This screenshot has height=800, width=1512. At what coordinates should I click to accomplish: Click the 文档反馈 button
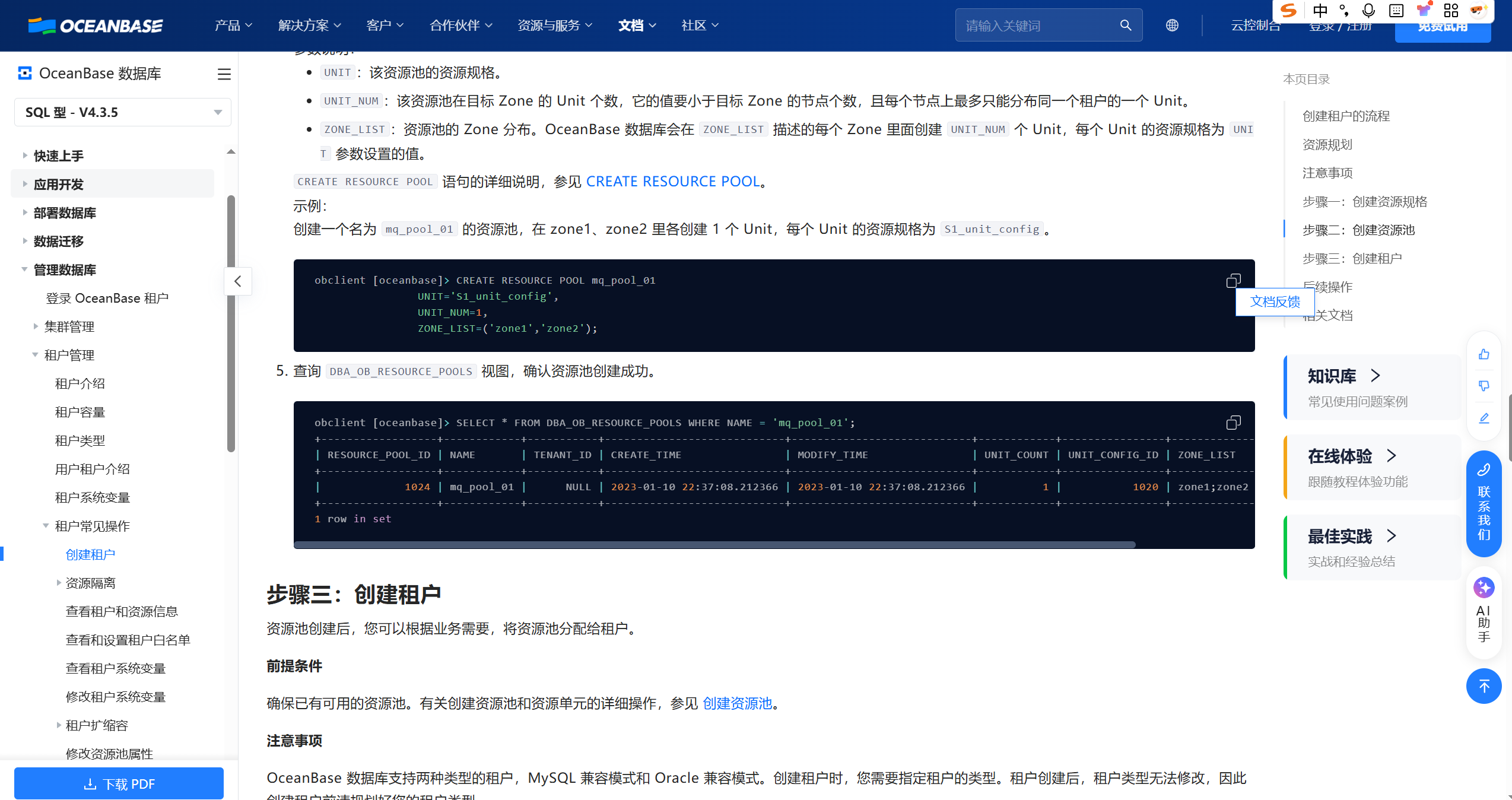tap(1275, 301)
